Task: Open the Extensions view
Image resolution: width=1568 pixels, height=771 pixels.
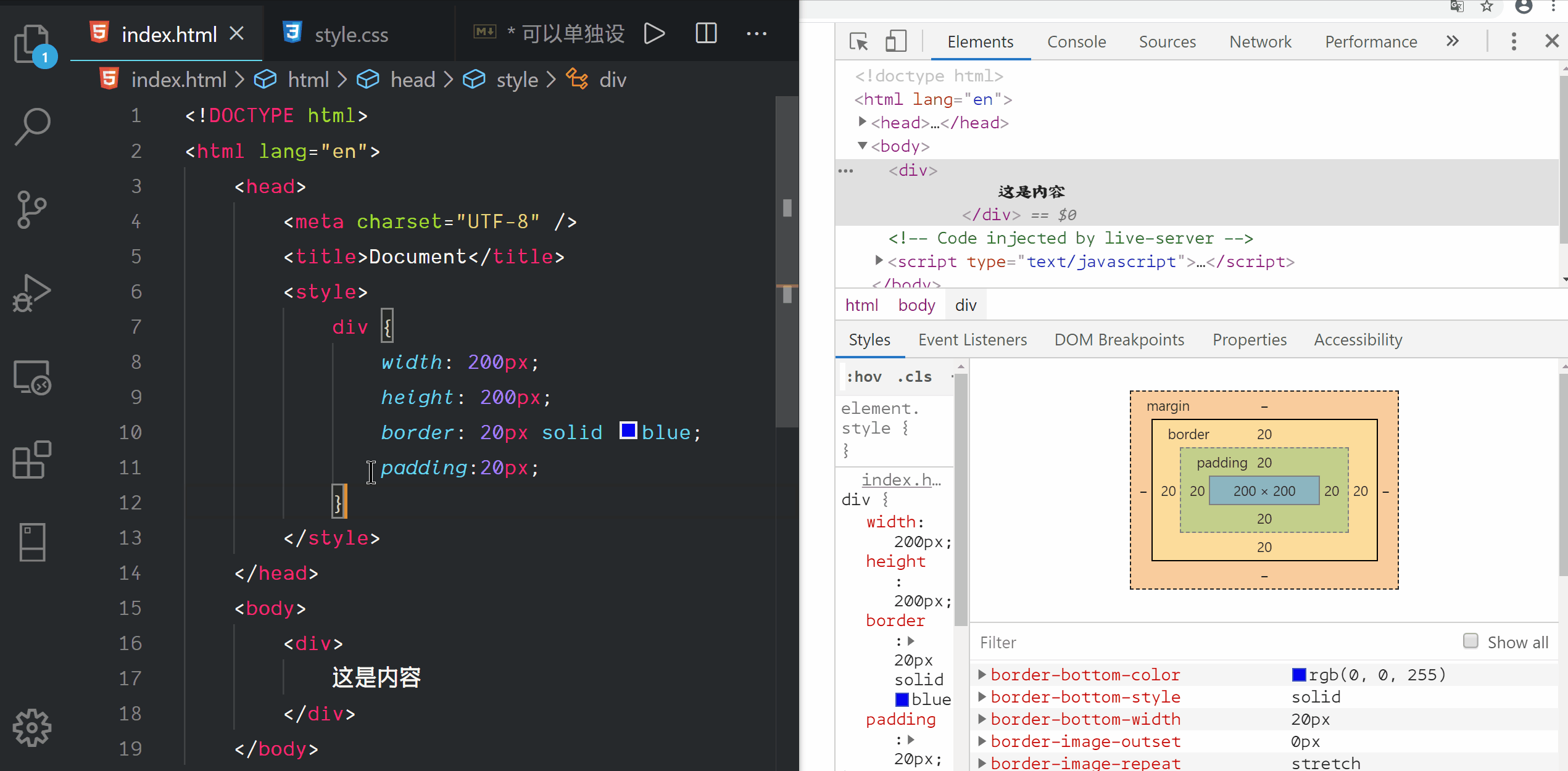Action: point(32,460)
